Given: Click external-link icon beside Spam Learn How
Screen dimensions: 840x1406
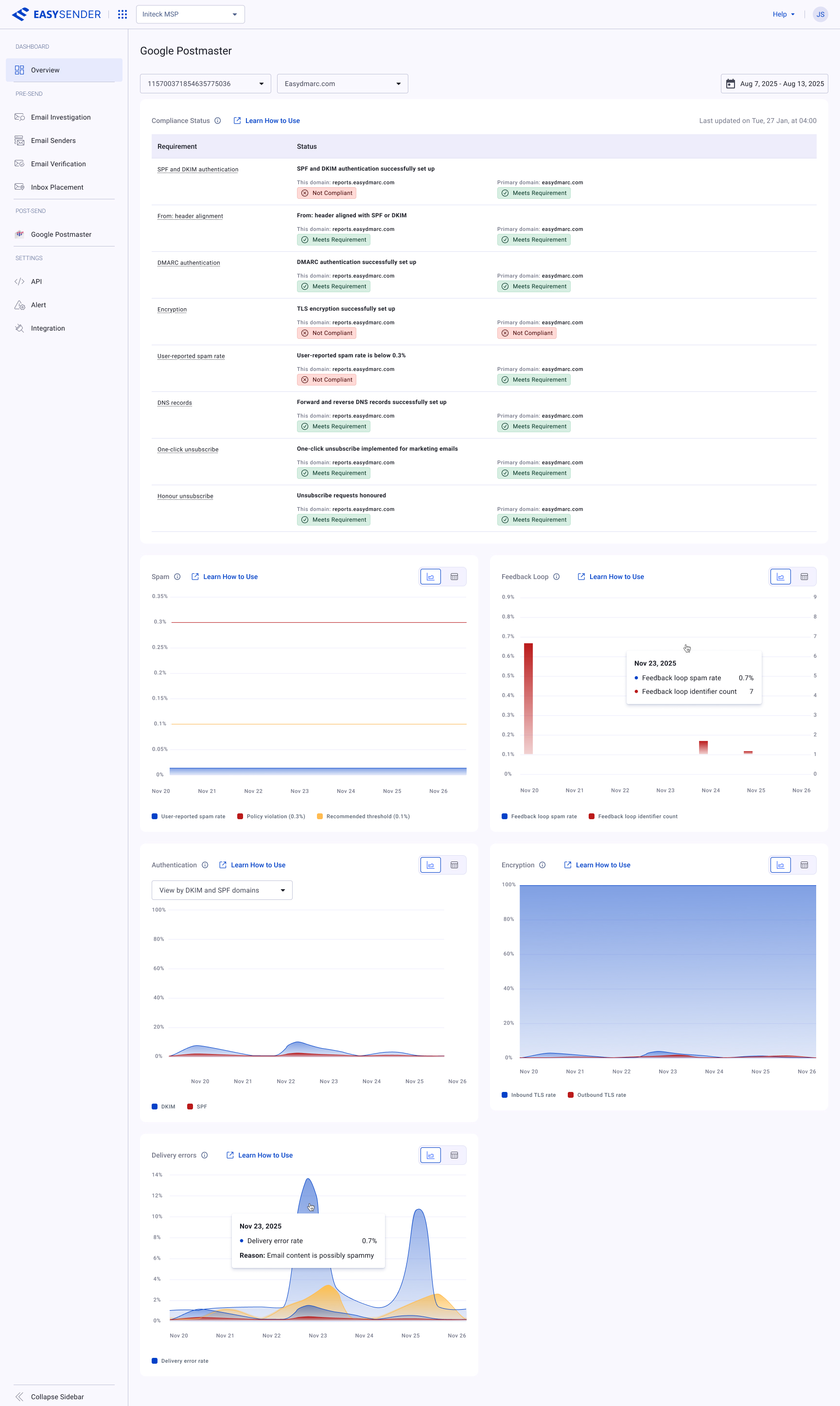Looking at the screenshot, I should [x=195, y=577].
